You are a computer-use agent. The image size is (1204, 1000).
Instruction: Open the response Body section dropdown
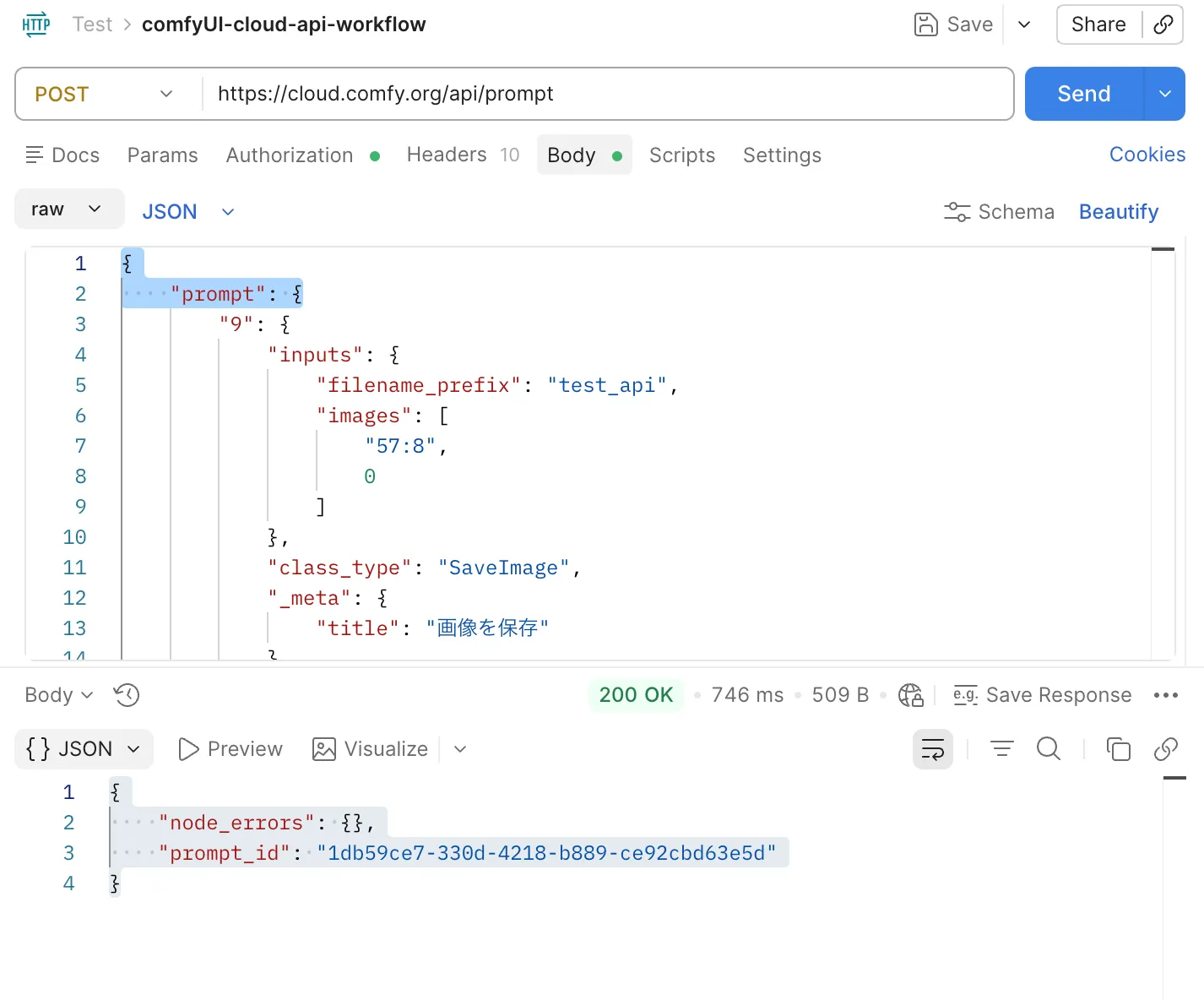click(x=58, y=695)
